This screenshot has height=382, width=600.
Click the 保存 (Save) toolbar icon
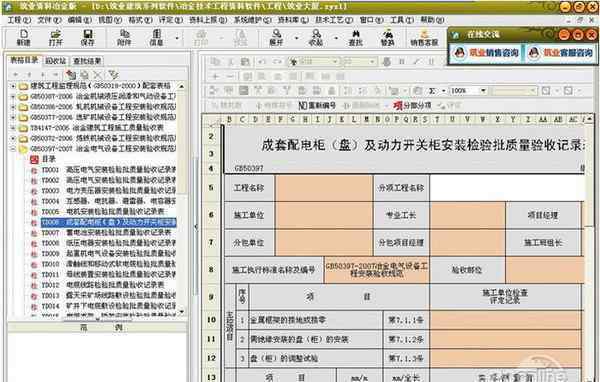point(87,38)
